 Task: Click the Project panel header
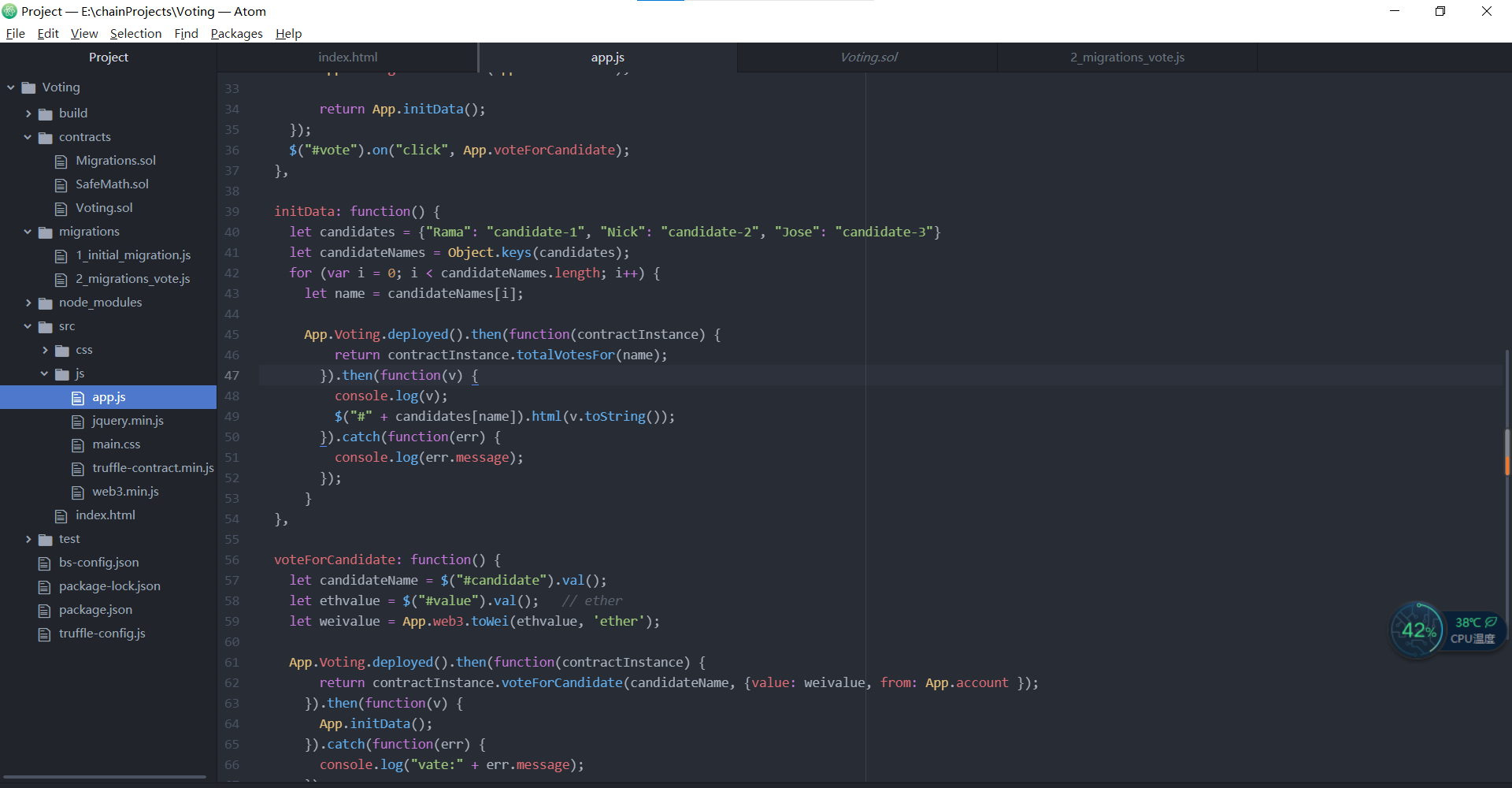point(109,58)
